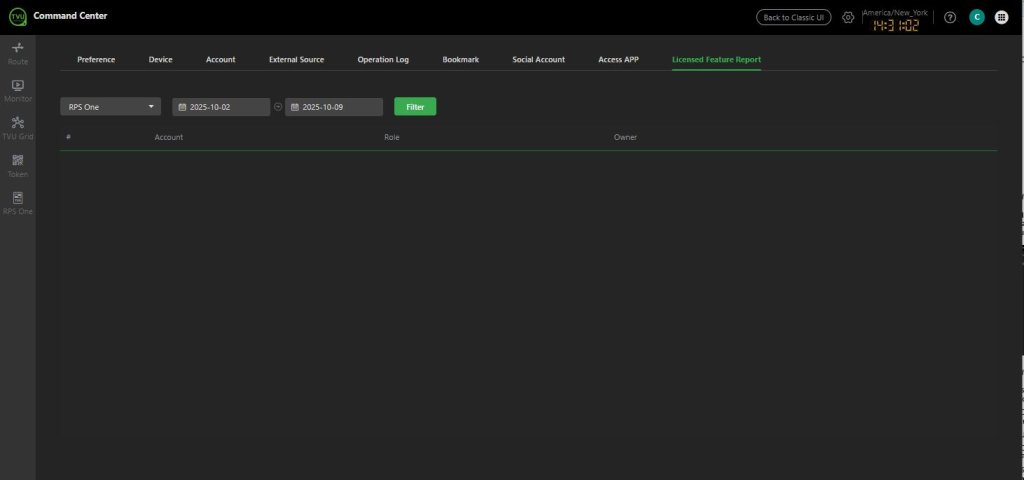Click Back to Classic UI button
This screenshot has height=480, width=1024.
793,18
